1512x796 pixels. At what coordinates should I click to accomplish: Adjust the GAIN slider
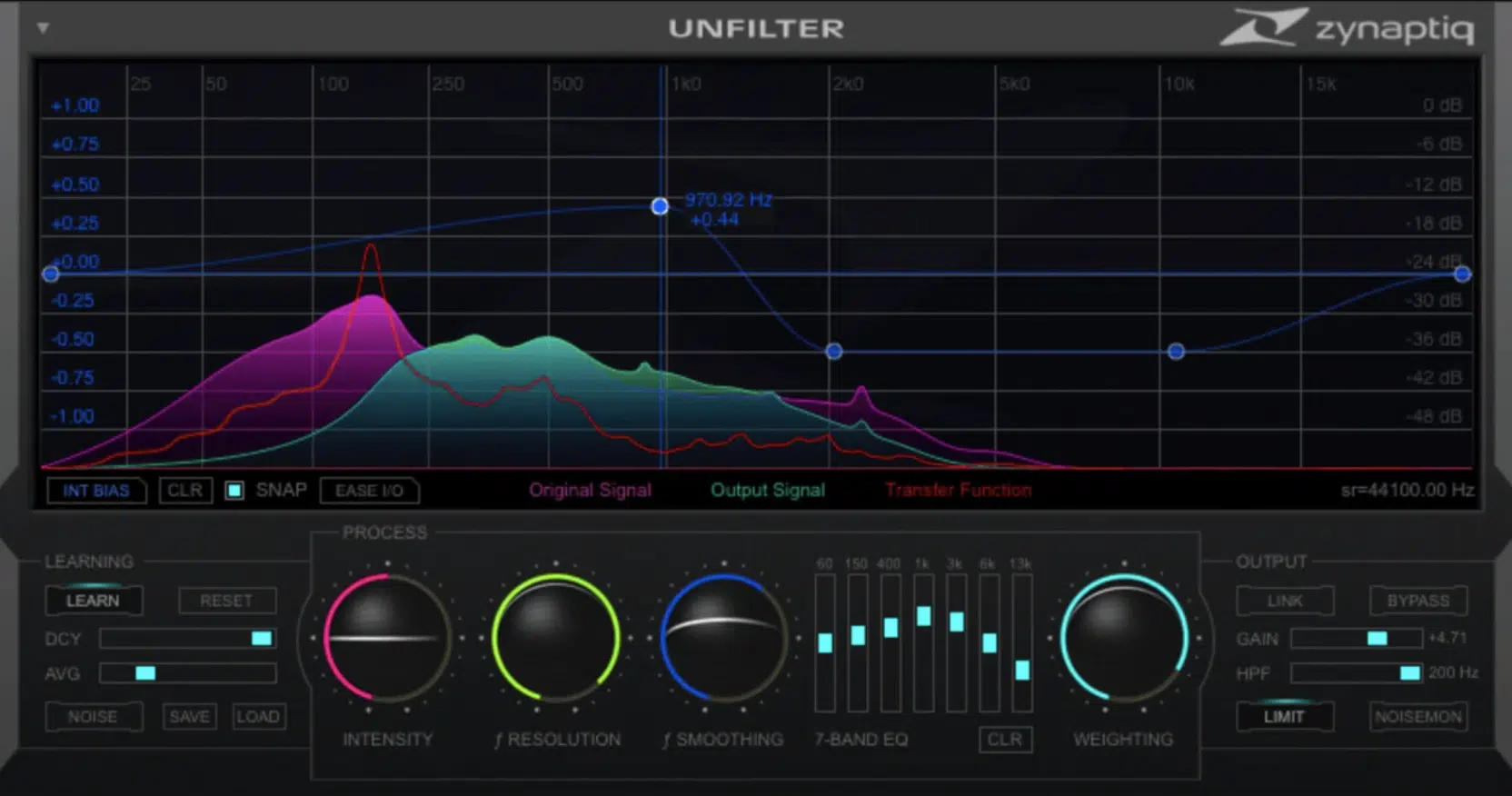(x=1357, y=639)
